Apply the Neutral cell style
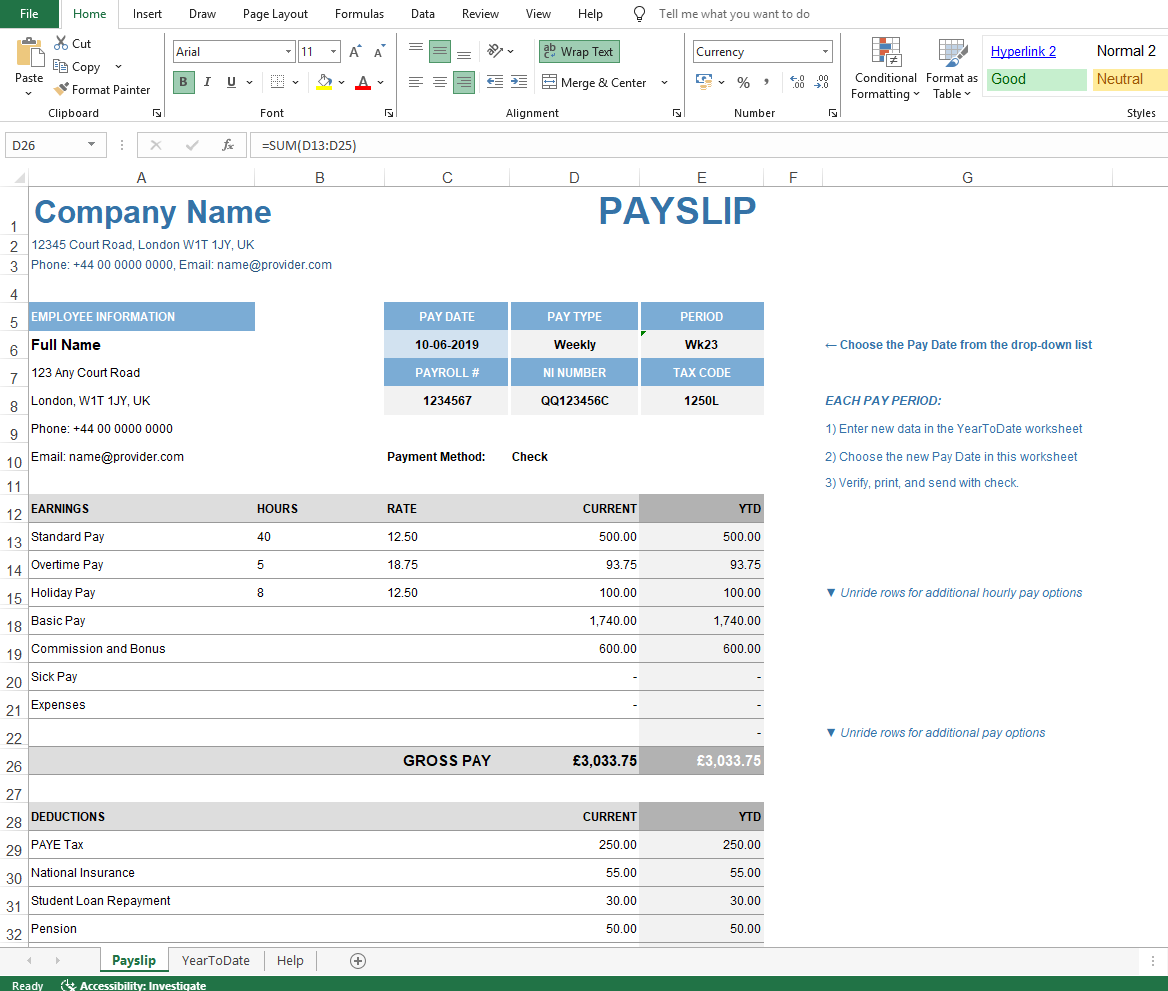 [1129, 79]
